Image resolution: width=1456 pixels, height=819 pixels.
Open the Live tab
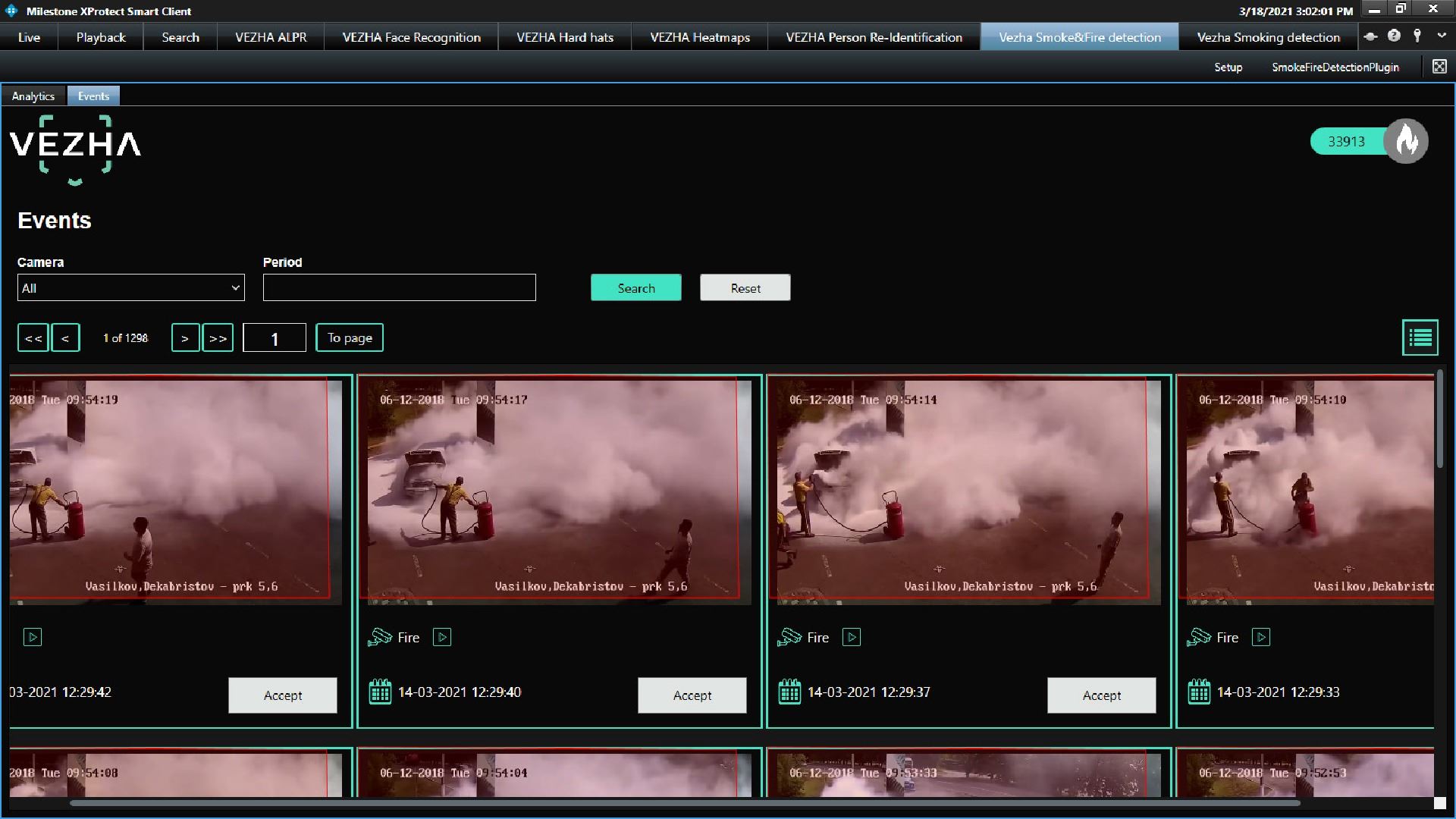coord(29,37)
